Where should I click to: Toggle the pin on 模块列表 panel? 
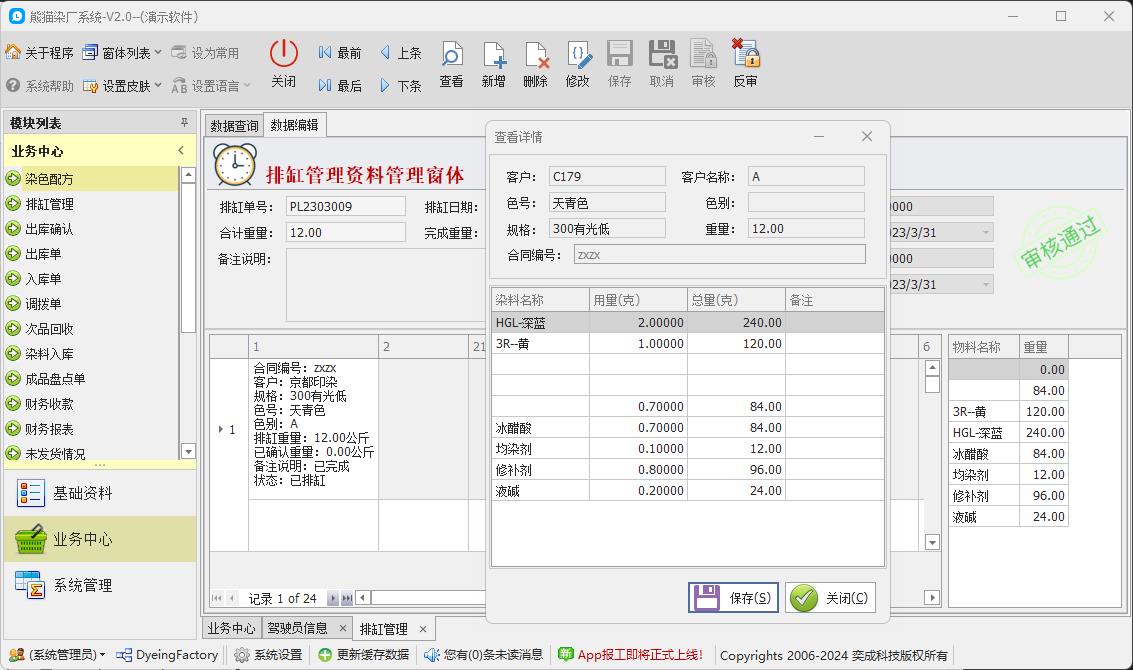click(x=183, y=123)
